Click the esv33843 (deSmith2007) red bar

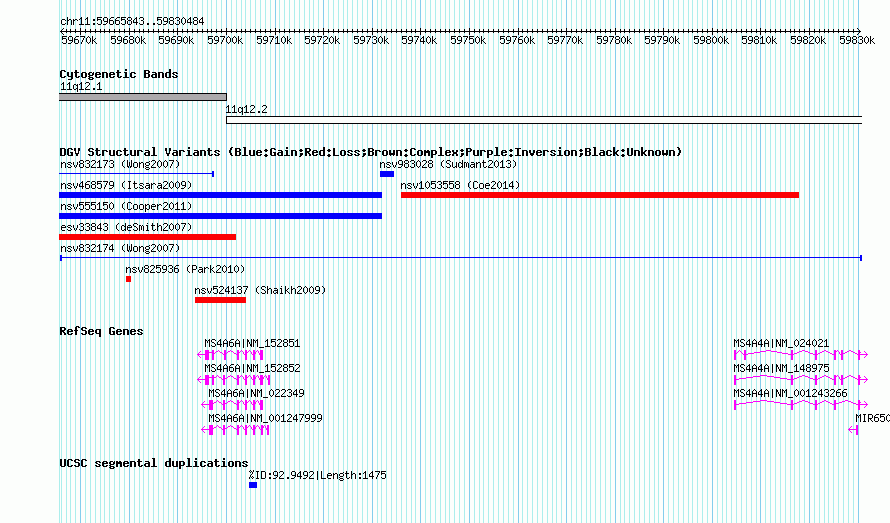pos(148,237)
